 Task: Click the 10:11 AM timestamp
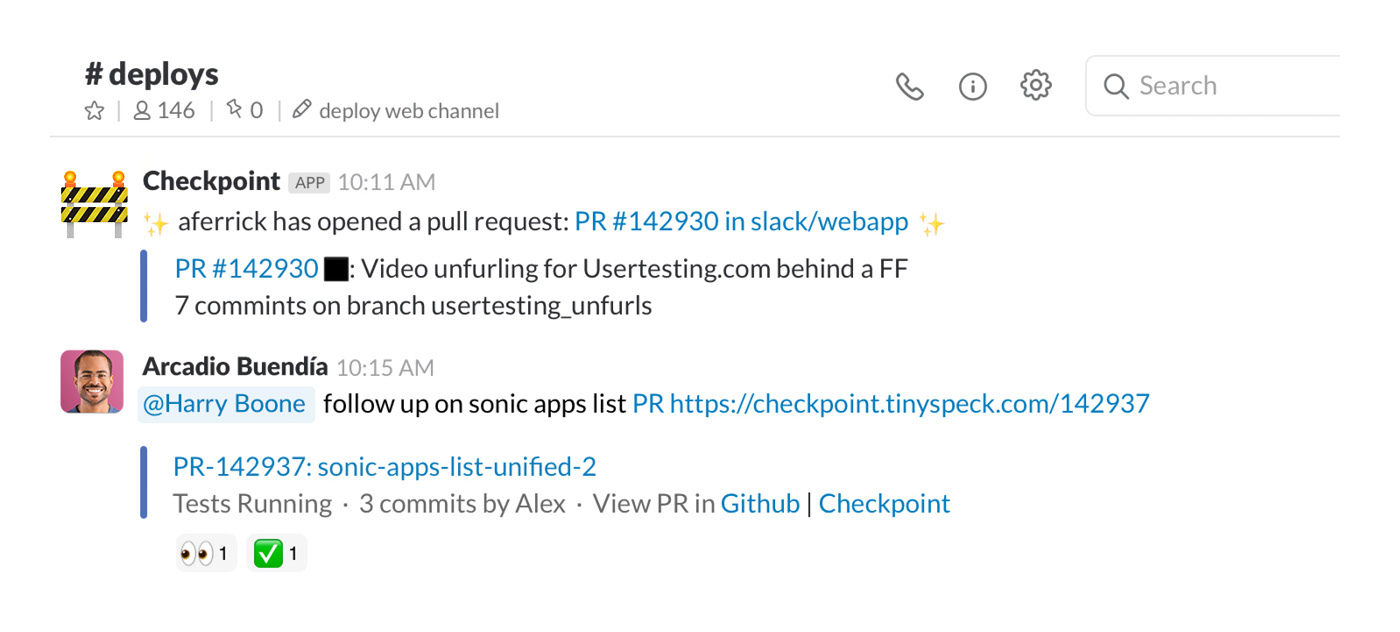point(386,183)
